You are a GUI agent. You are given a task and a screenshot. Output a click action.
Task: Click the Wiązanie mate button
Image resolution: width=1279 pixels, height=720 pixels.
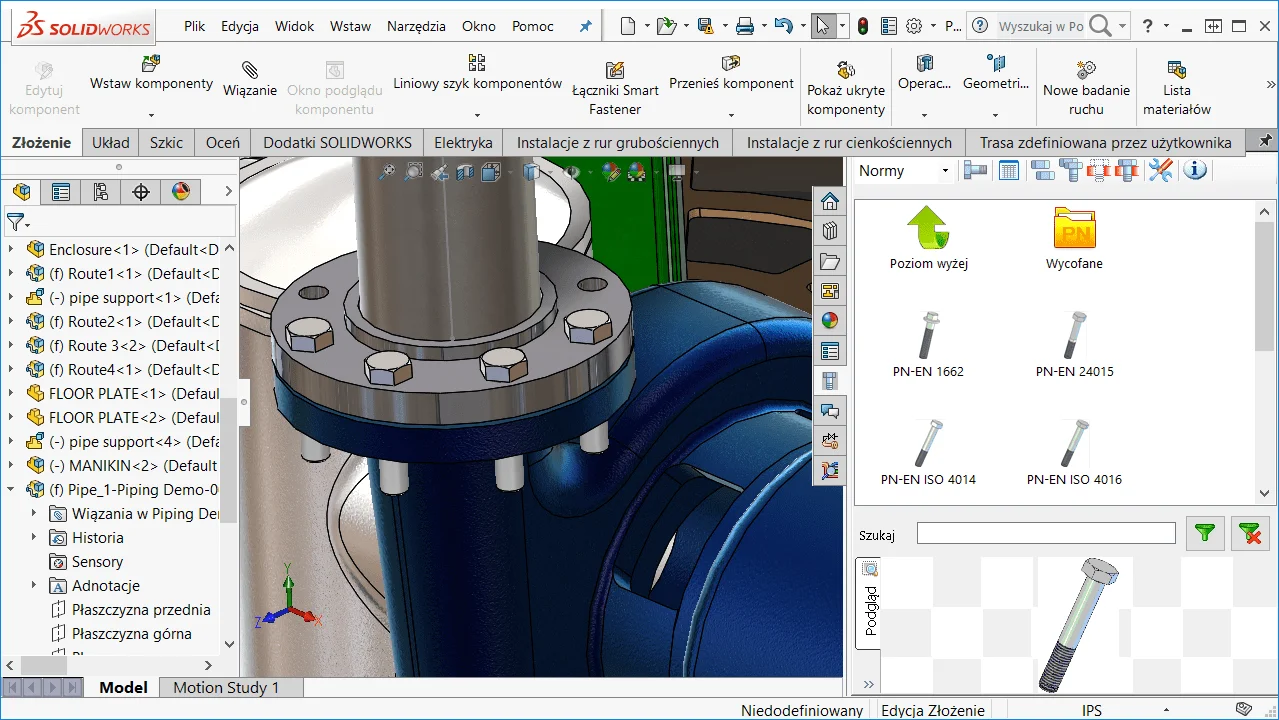pos(250,80)
